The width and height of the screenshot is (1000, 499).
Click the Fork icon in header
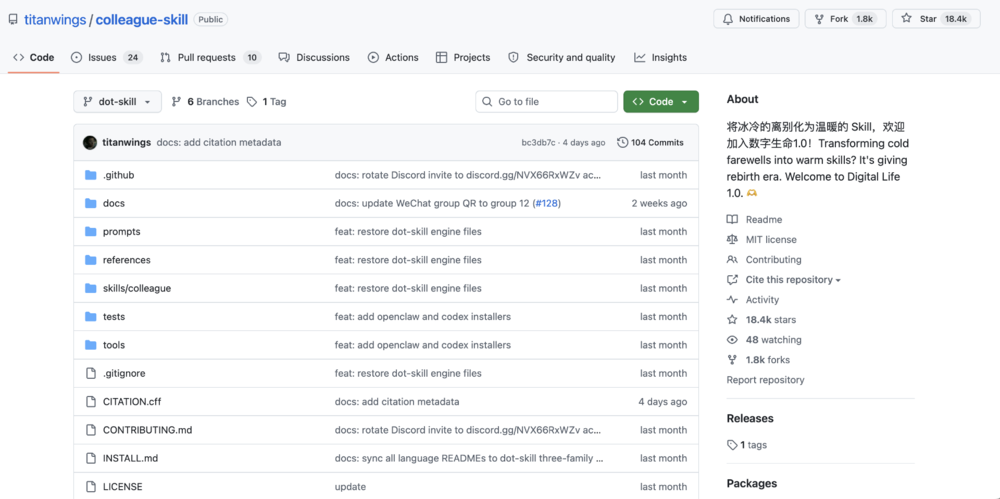point(819,19)
